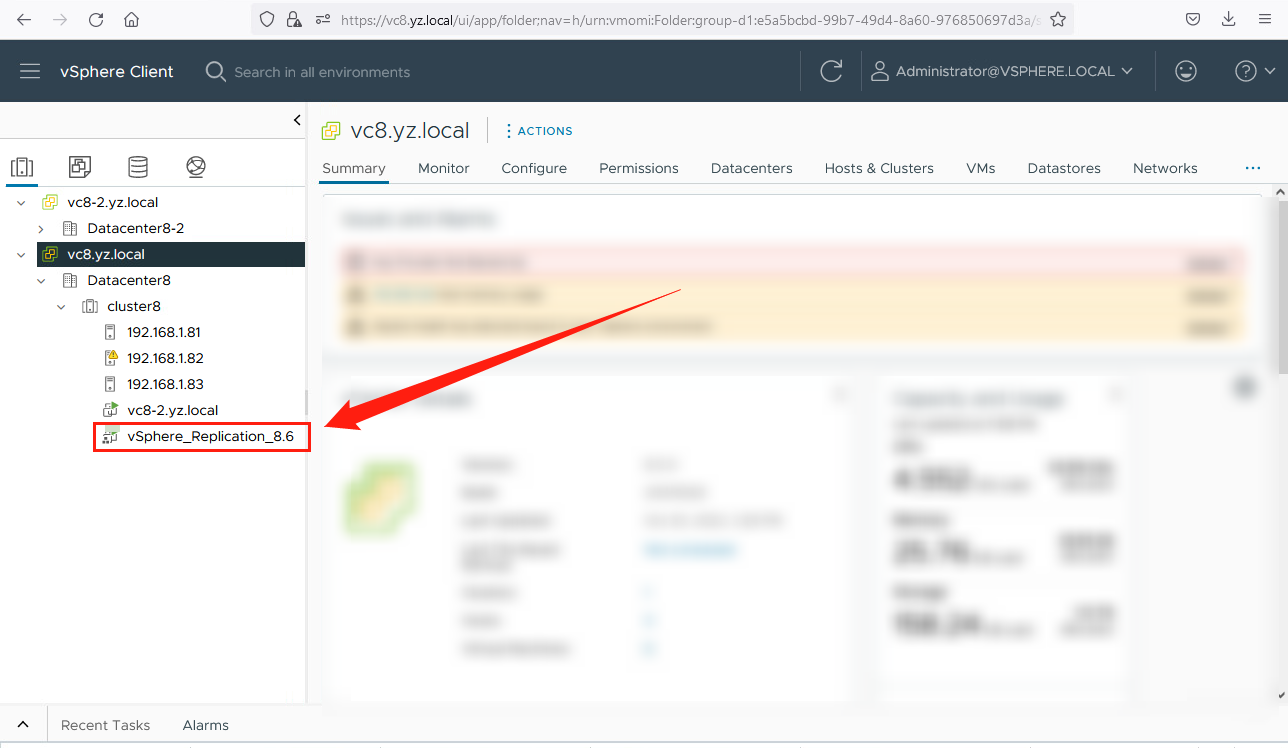Click the host icon beside 192.168.1.83
The width and height of the screenshot is (1288, 748).
tap(111, 384)
